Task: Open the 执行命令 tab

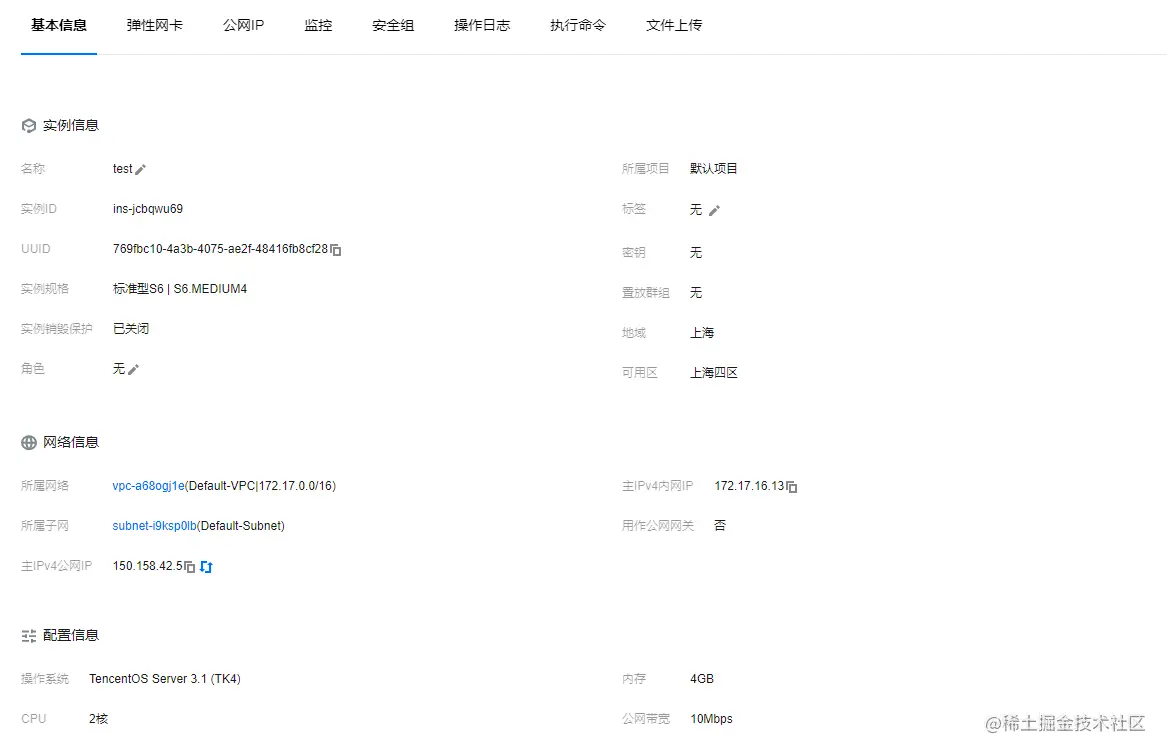Action: click(578, 25)
